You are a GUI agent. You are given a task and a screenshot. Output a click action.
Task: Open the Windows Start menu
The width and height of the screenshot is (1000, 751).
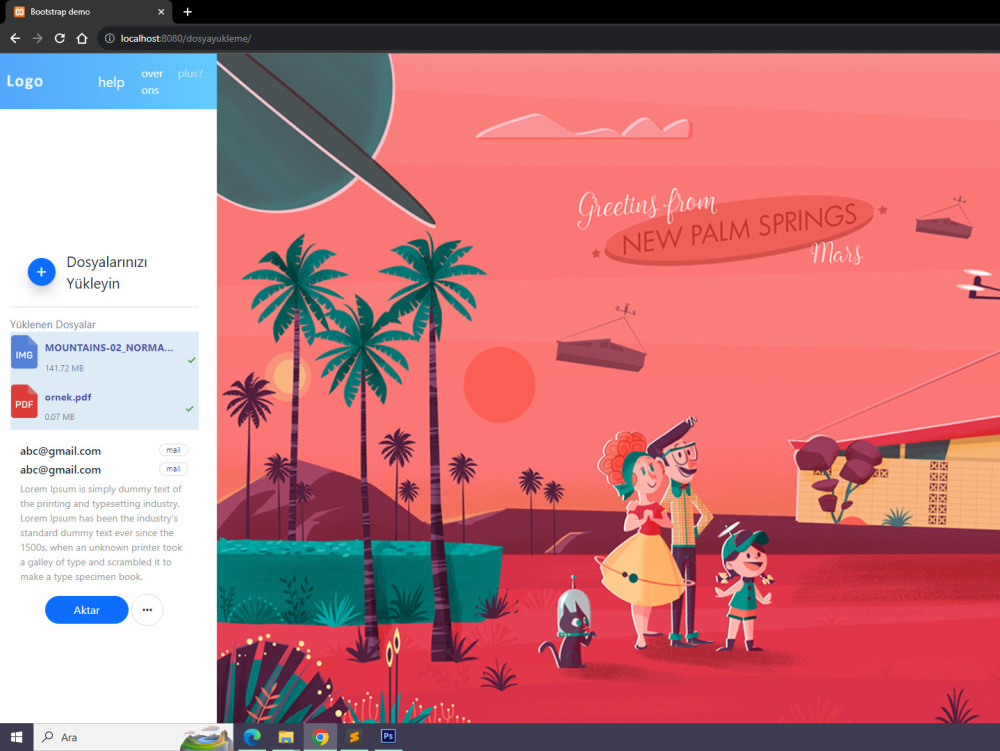point(17,737)
